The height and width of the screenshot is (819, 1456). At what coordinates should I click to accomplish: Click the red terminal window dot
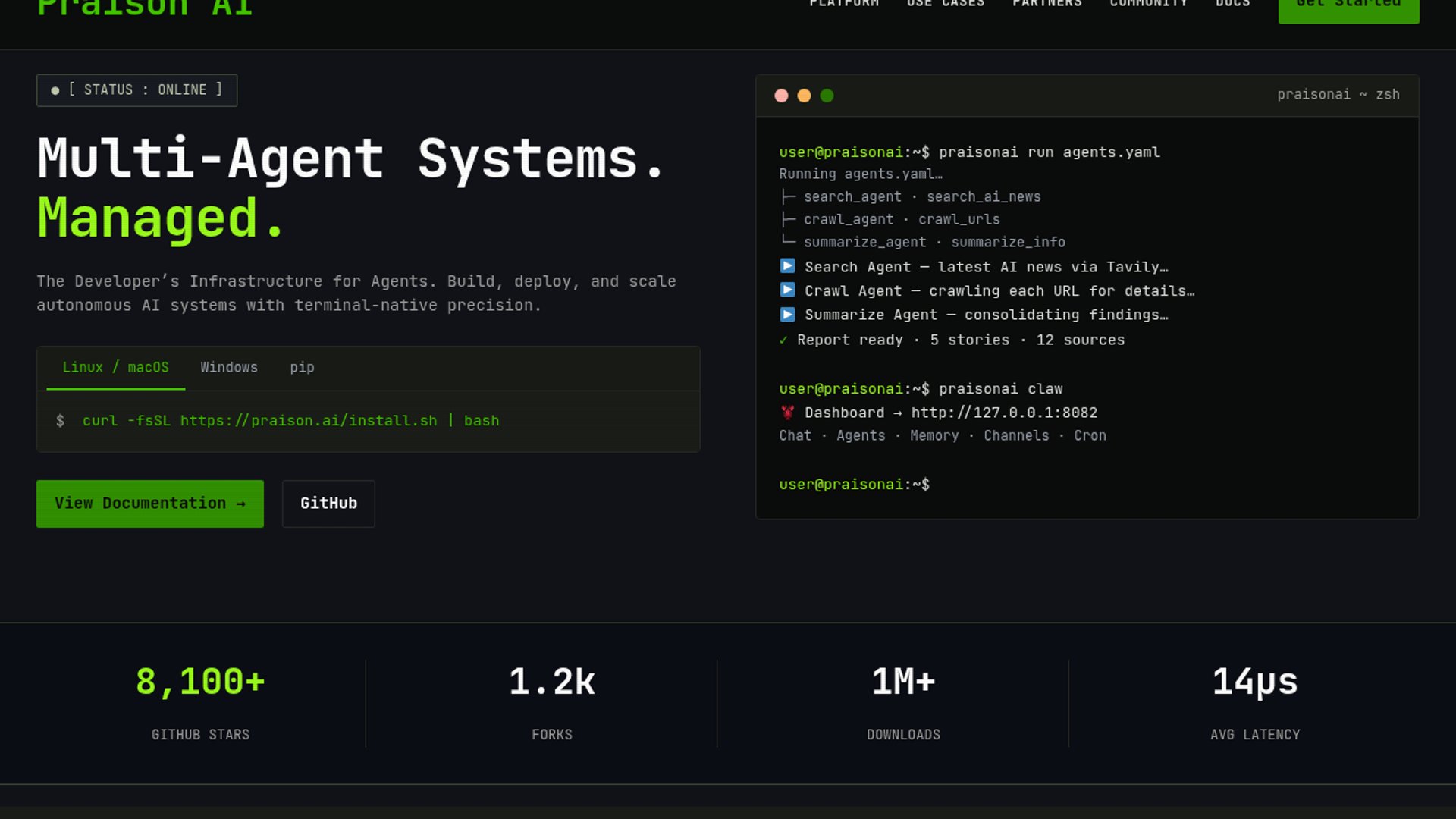click(x=781, y=96)
